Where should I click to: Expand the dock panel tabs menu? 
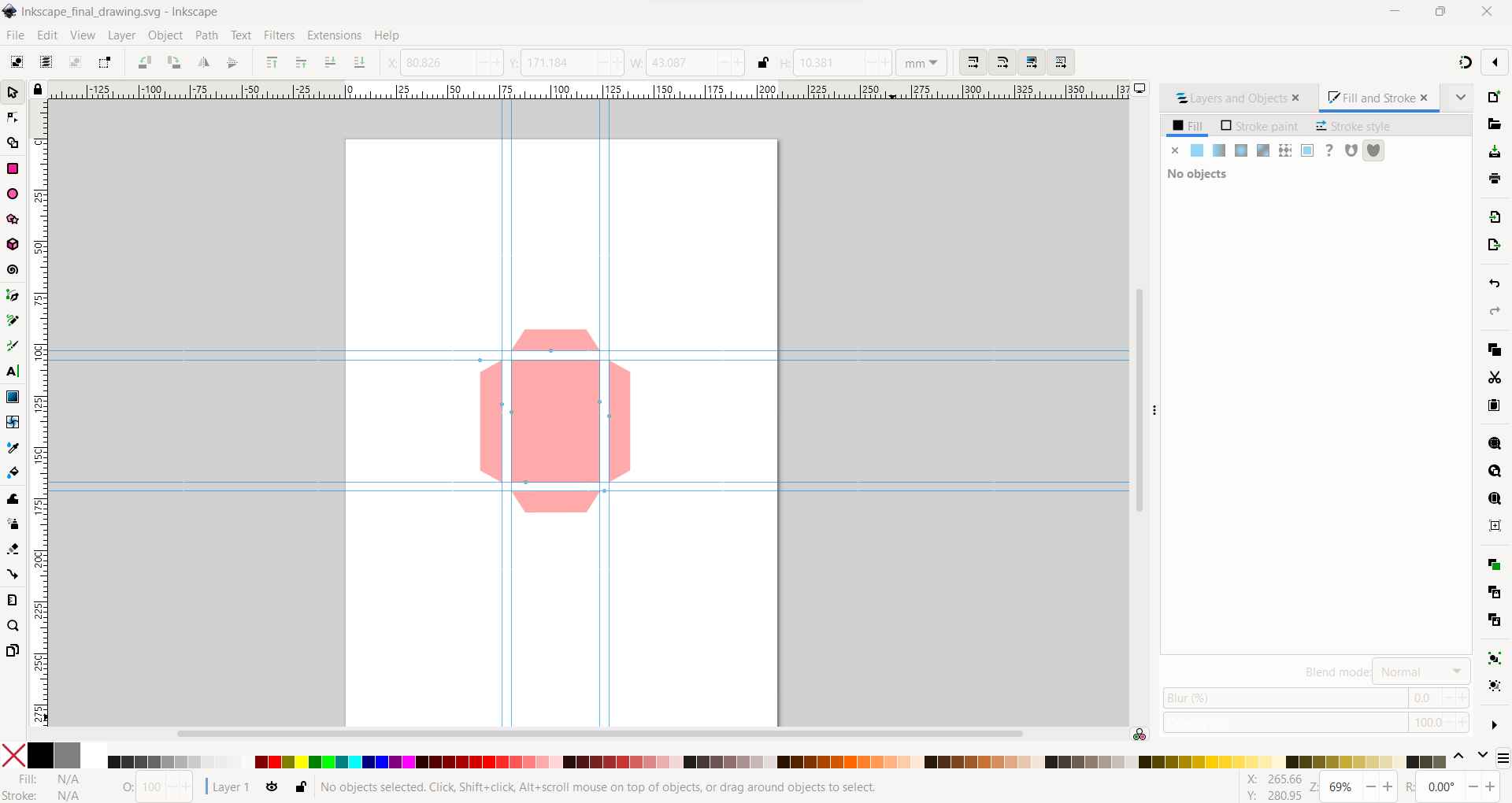point(1461,98)
